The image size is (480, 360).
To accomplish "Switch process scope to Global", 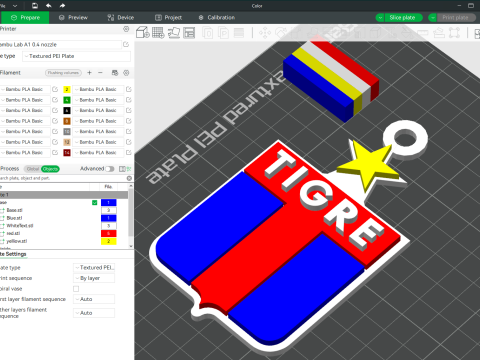I will pyautogui.click(x=33, y=169).
